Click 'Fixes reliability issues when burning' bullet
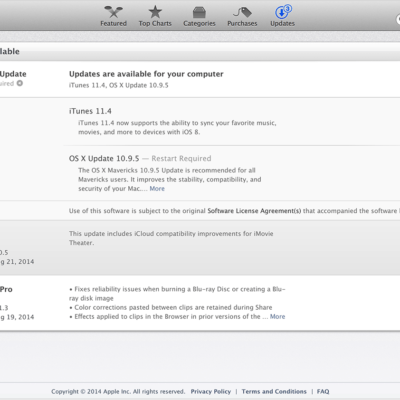The width and height of the screenshot is (400, 400). (177, 293)
